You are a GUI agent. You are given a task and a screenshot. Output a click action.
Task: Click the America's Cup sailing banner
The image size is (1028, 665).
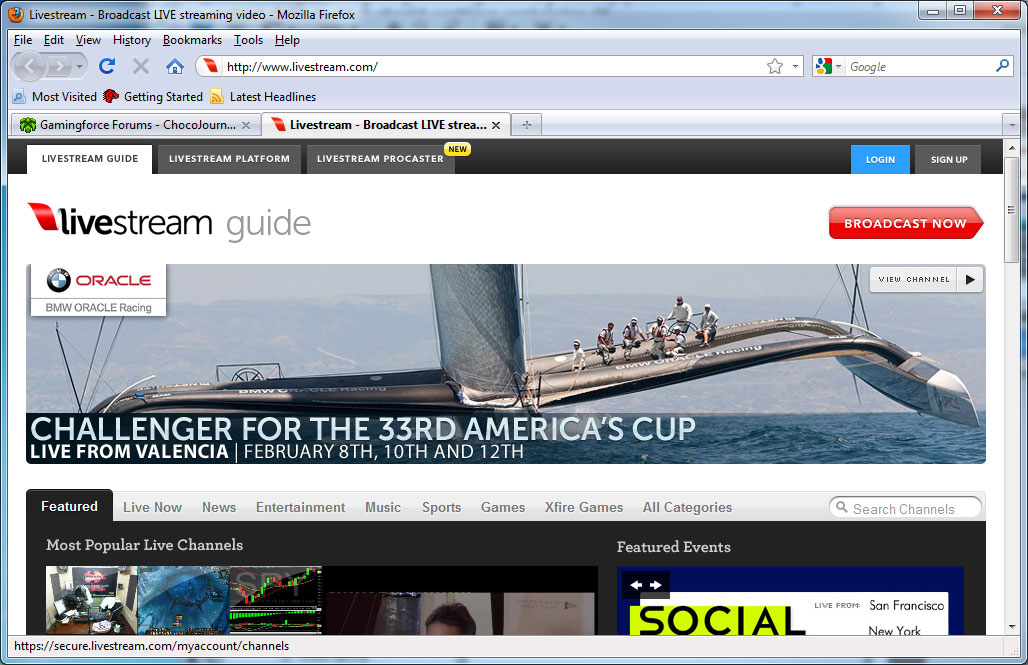coord(505,364)
